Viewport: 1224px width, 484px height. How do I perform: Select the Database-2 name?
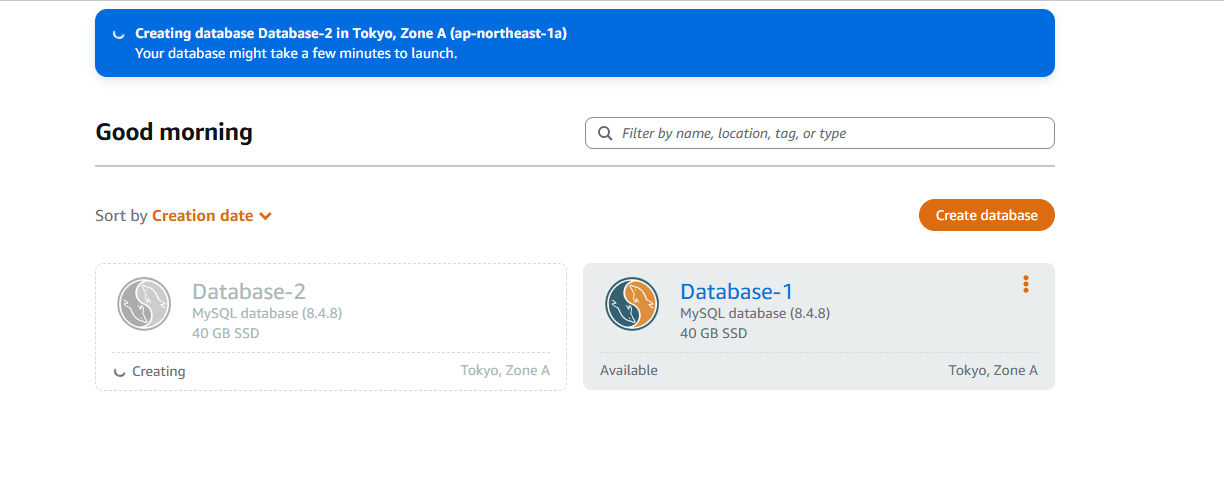(249, 291)
